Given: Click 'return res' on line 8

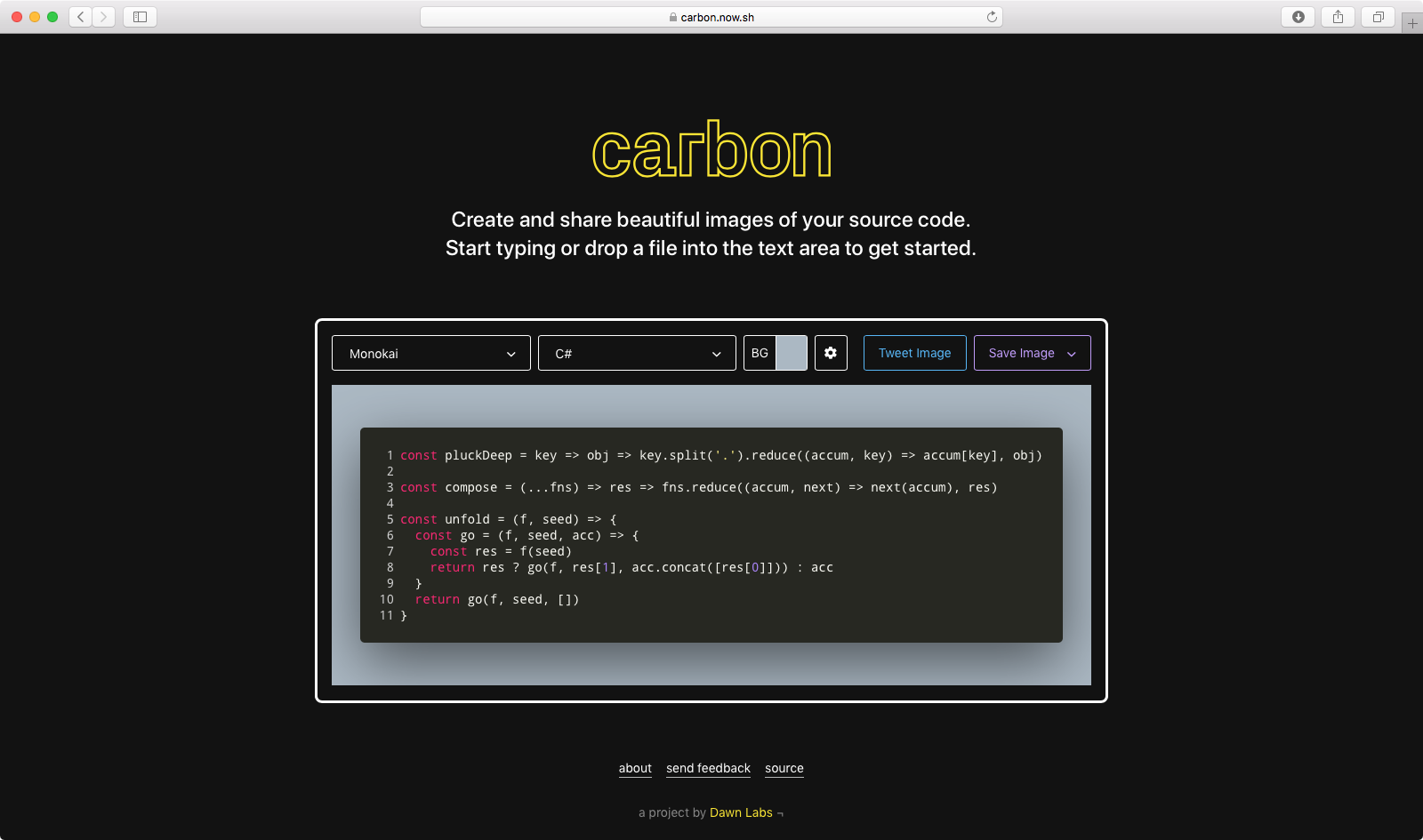Looking at the screenshot, I should click(x=467, y=567).
